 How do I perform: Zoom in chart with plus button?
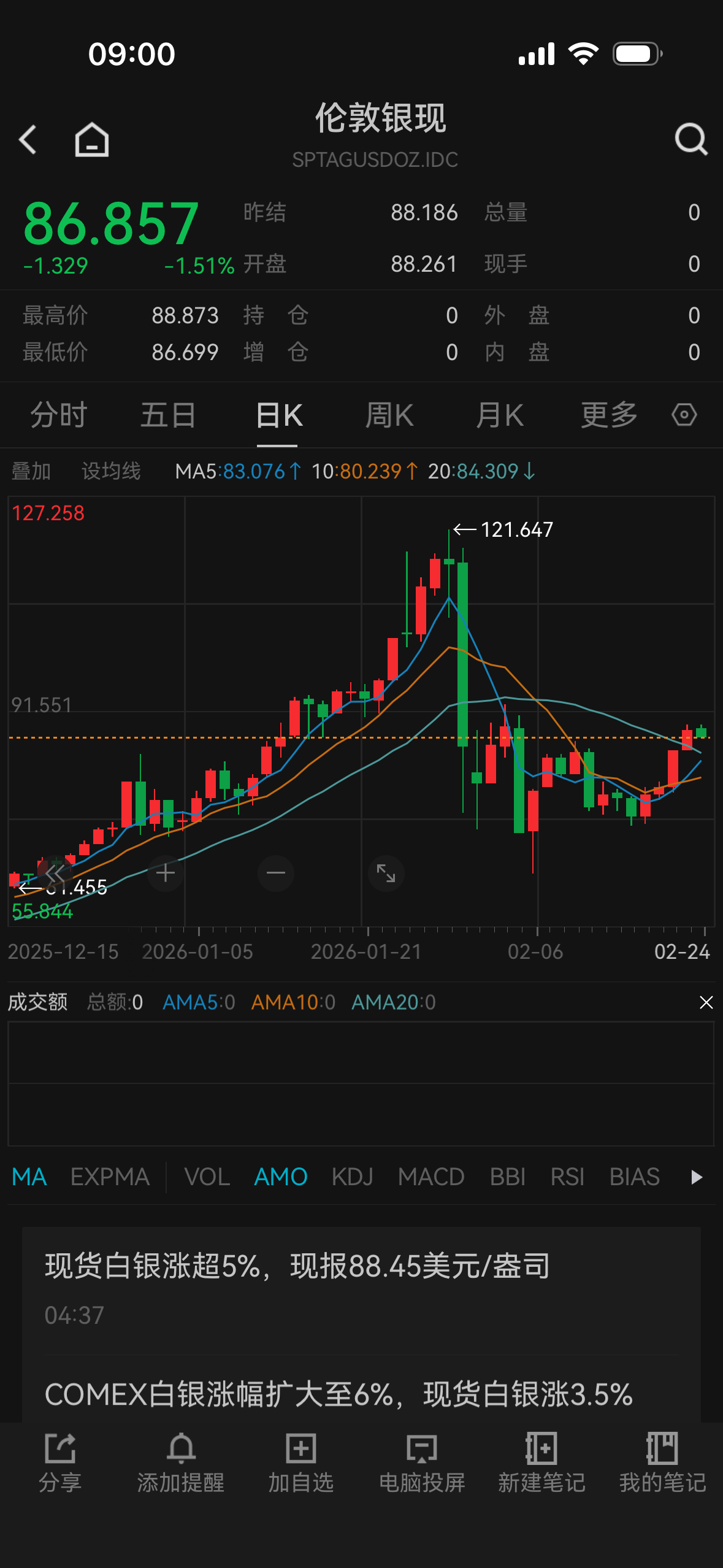pos(166,873)
